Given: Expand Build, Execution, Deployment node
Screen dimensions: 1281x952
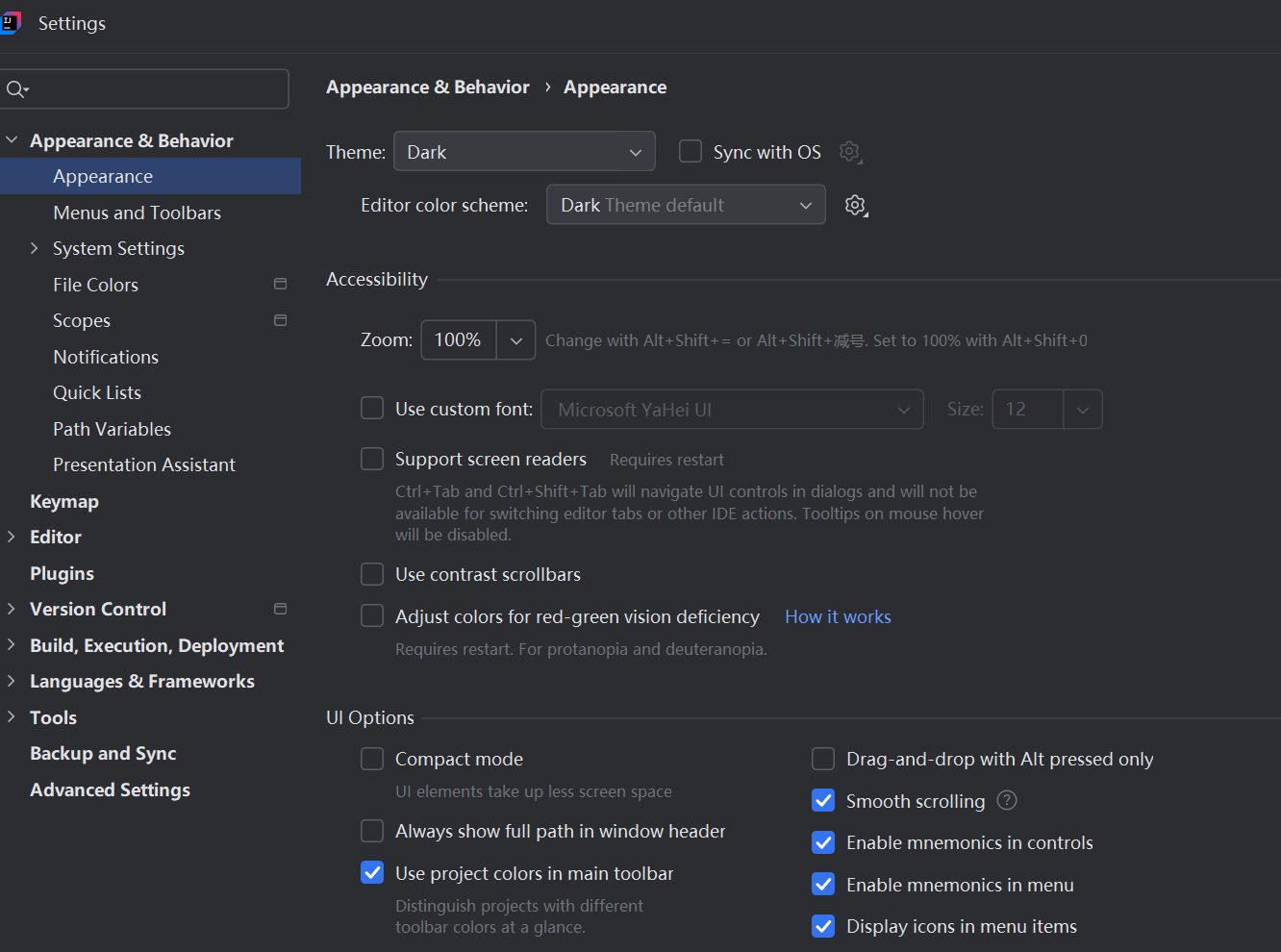Looking at the screenshot, I should [12, 645].
